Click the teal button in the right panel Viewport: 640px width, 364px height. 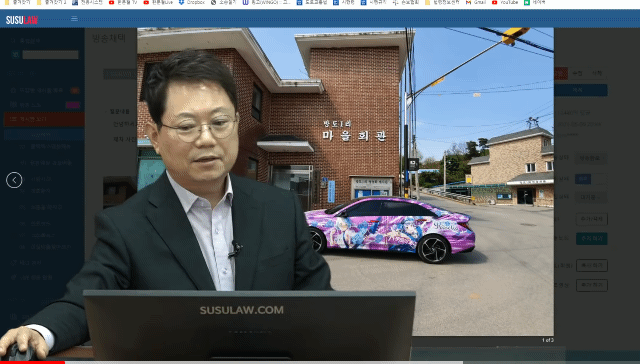click(591, 238)
